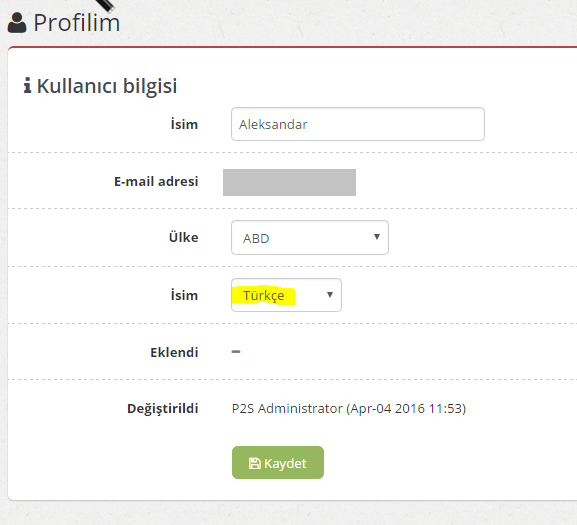The width and height of the screenshot is (577, 525).
Task: Click the Profilim page heading
Action: [77, 23]
